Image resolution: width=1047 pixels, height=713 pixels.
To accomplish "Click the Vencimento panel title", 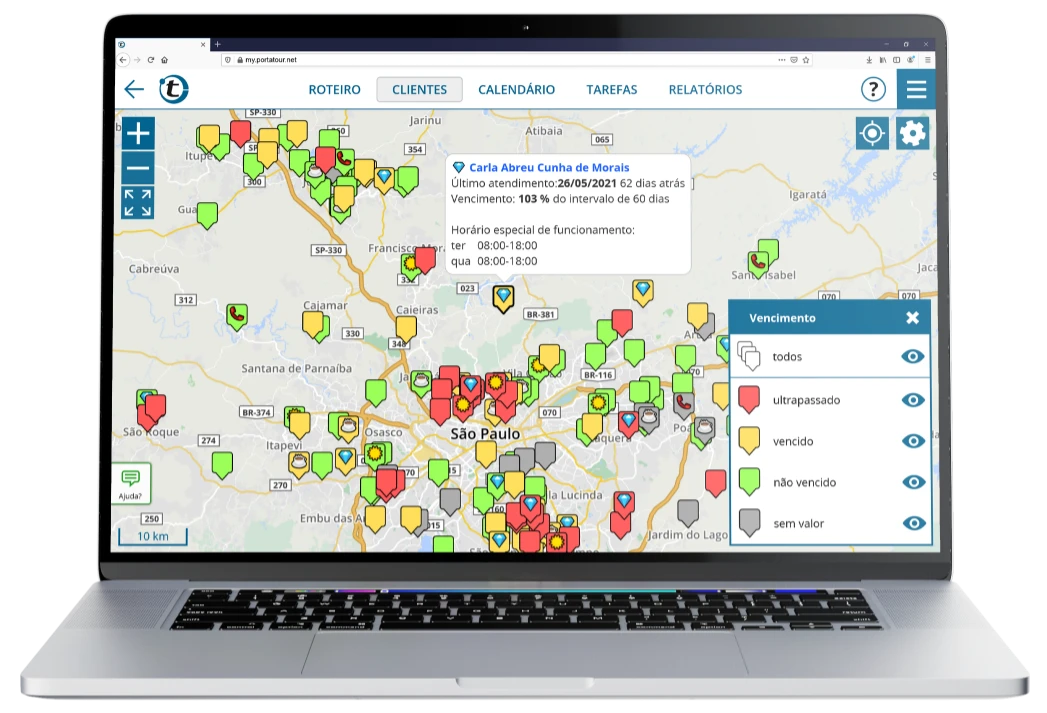I will click(782, 318).
